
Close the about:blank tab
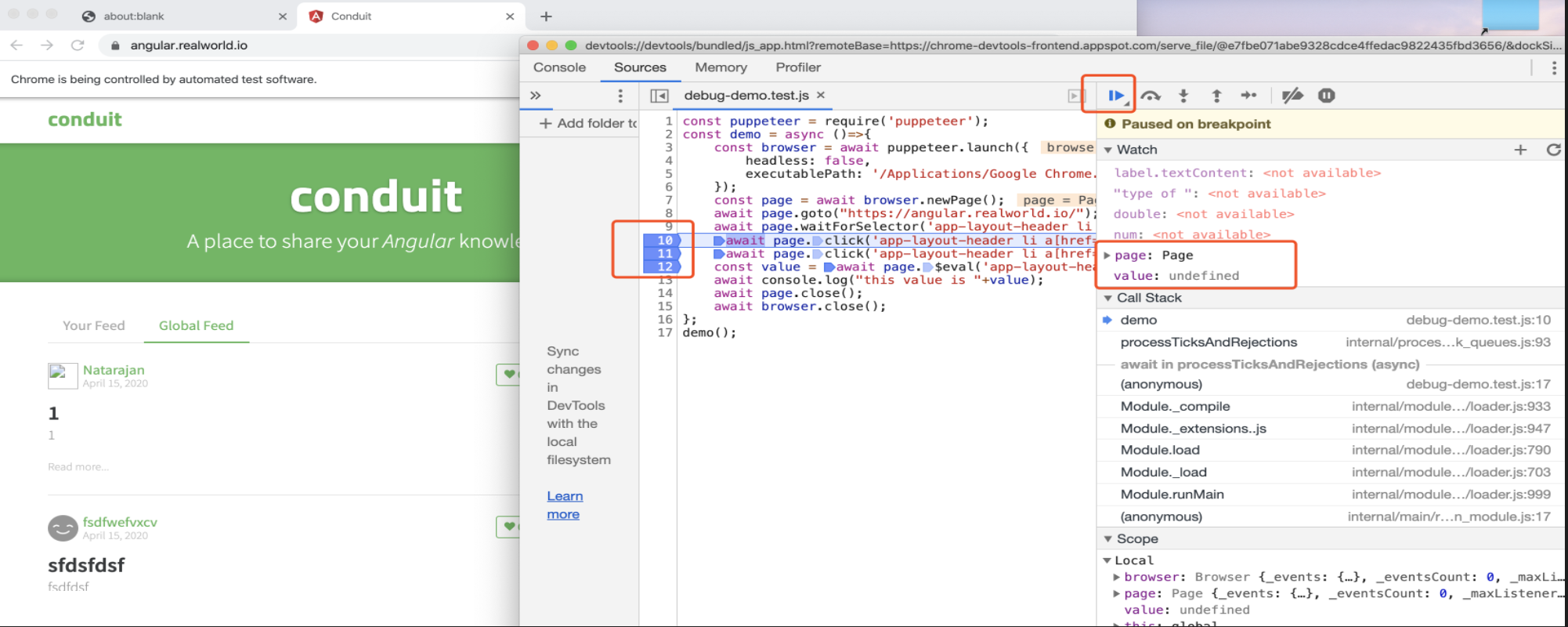[283, 16]
